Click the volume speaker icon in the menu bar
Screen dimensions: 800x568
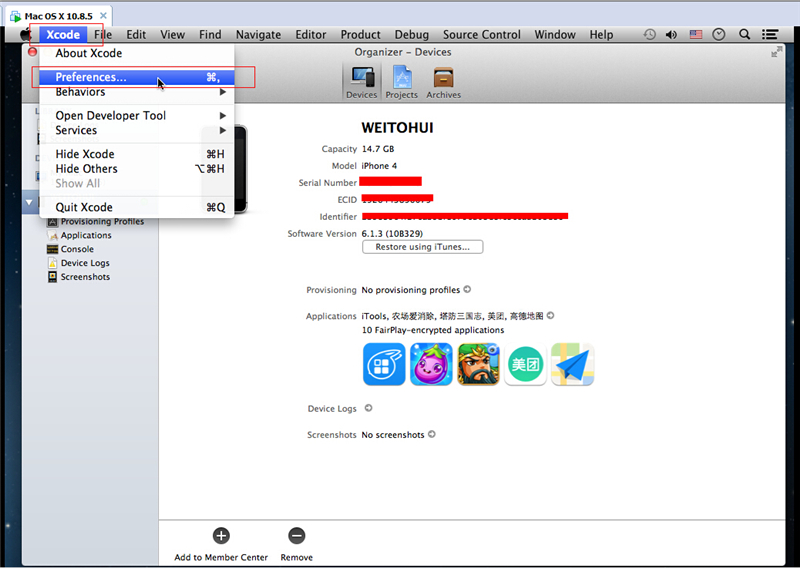pyautogui.click(x=671, y=34)
